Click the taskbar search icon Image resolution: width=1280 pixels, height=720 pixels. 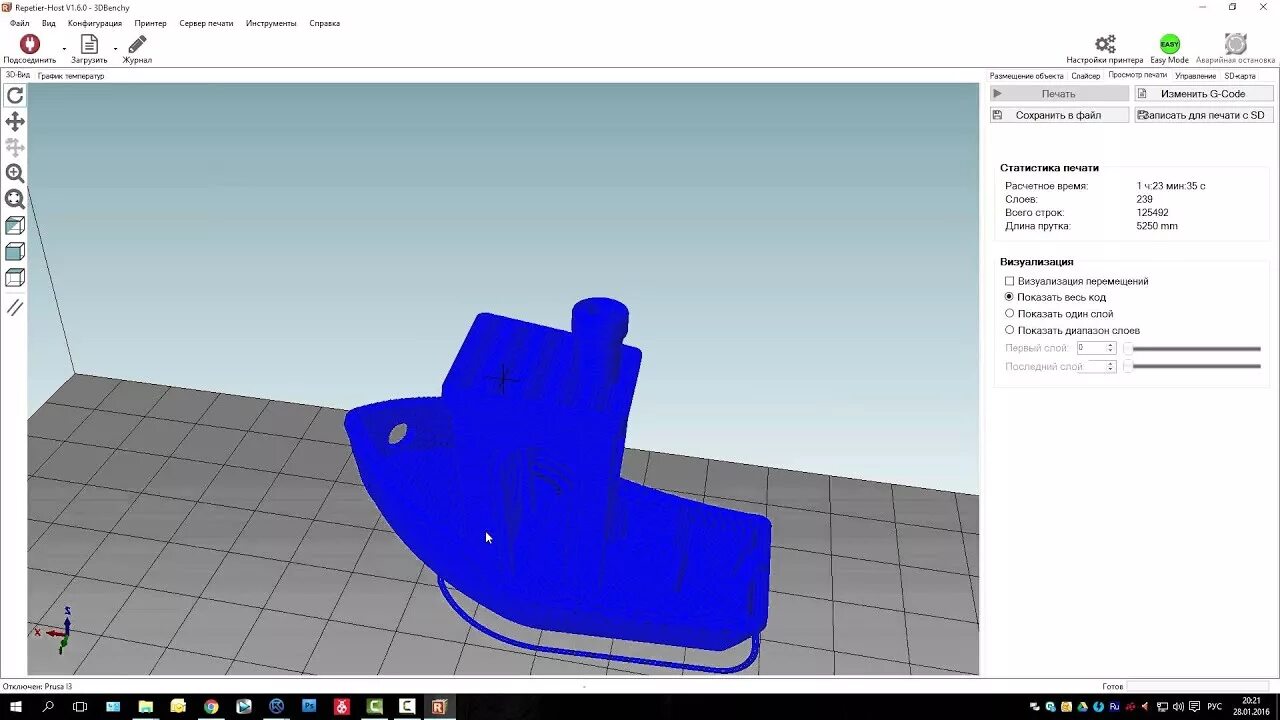click(48, 707)
